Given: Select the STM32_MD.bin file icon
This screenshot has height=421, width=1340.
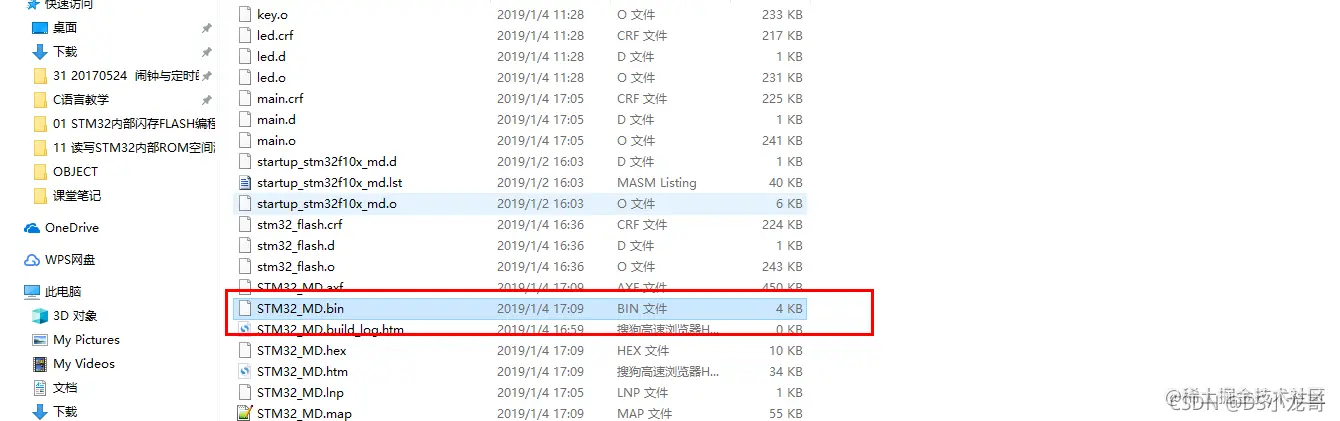Looking at the screenshot, I should point(244,309).
